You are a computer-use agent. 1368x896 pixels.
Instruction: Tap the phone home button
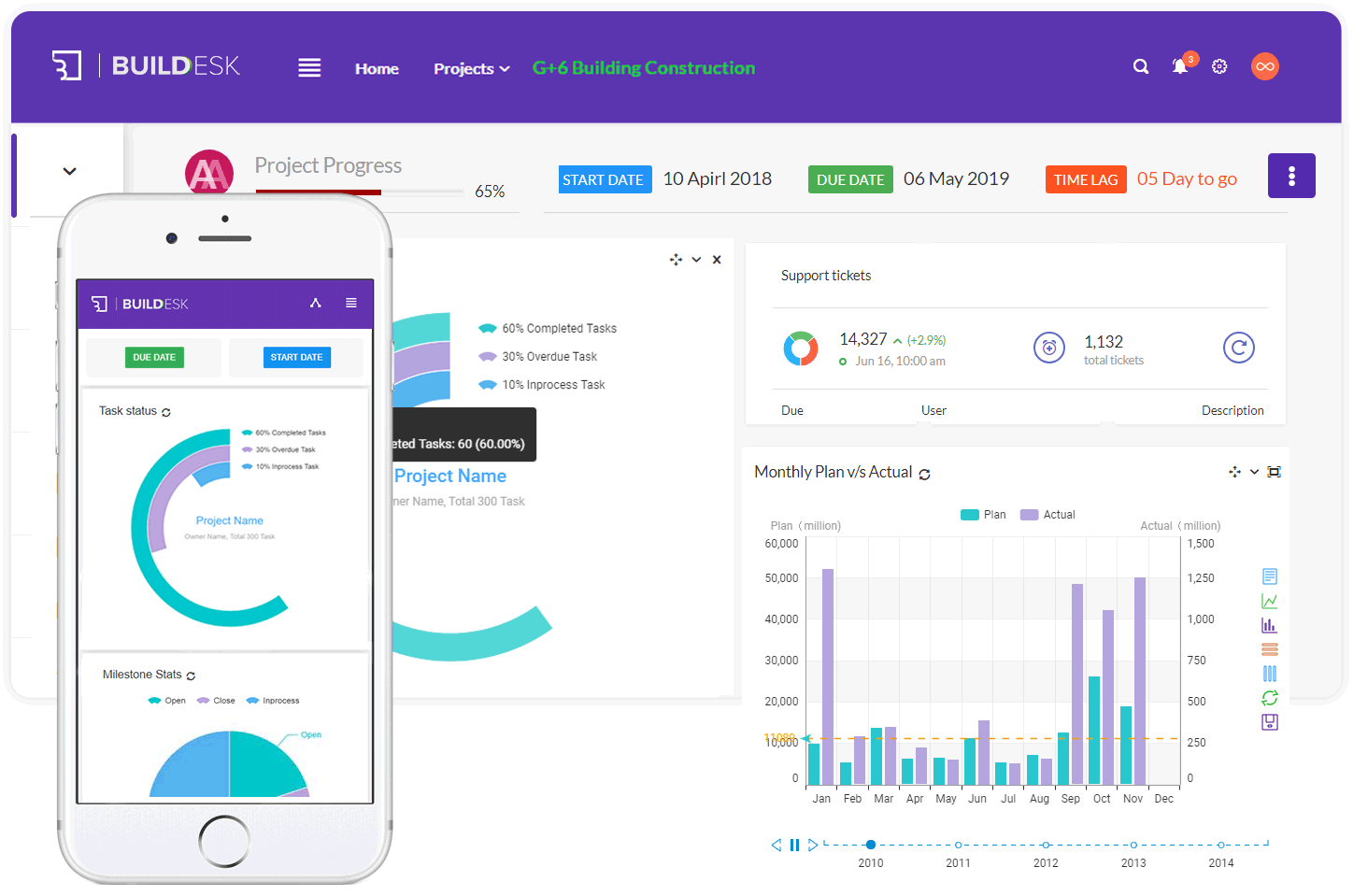224,841
